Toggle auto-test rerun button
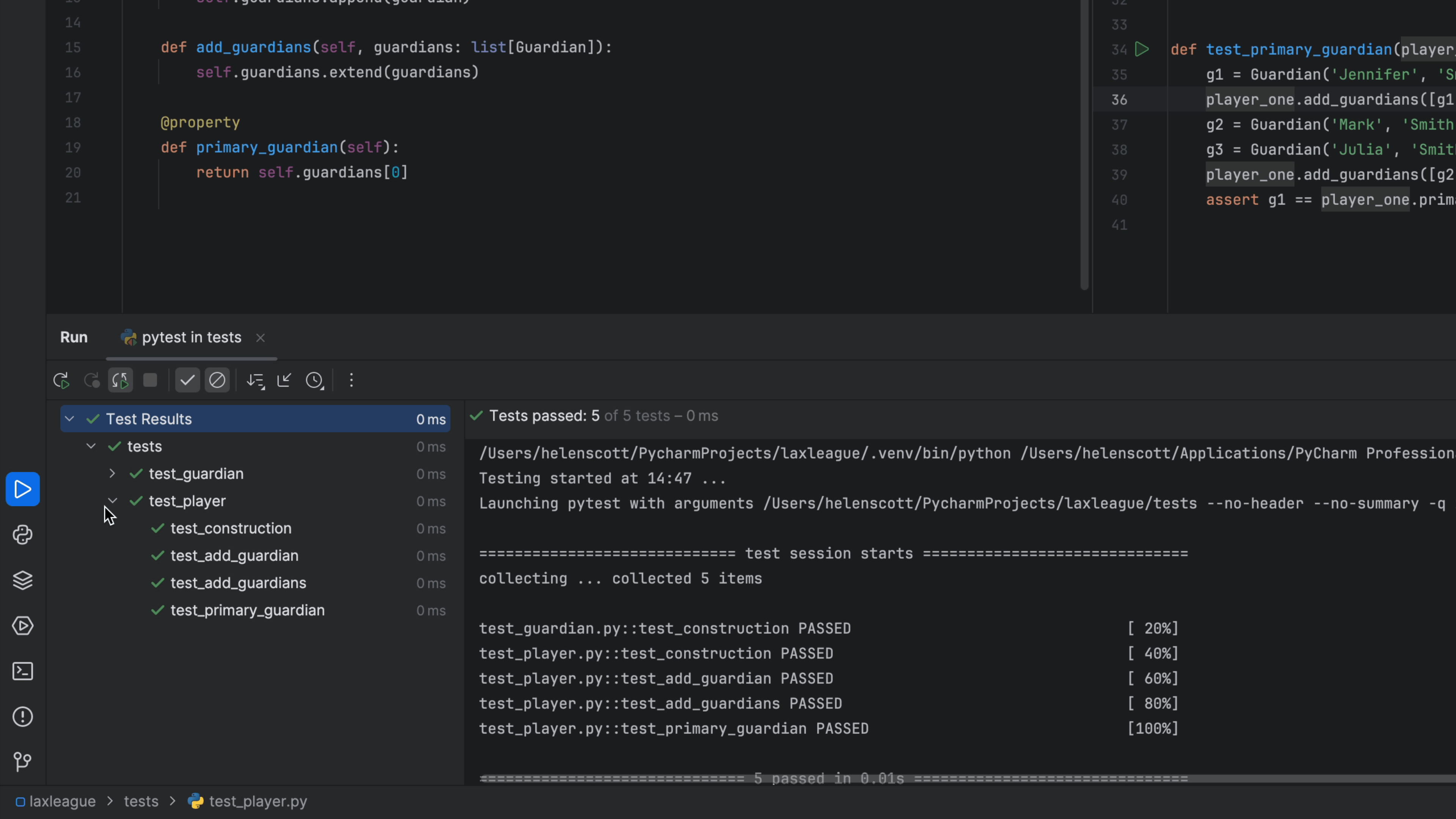This screenshot has height=819, width=1456. [121, 380]
